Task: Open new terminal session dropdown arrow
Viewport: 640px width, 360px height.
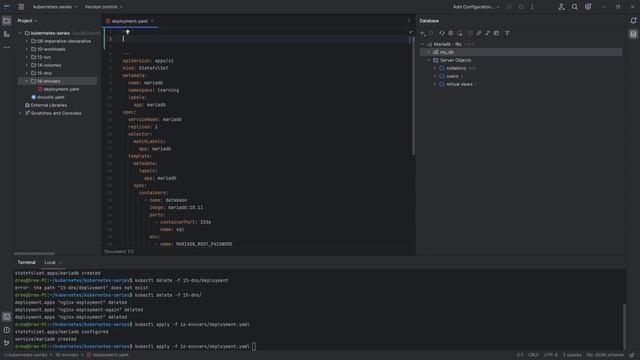Action: click(61, 262)
